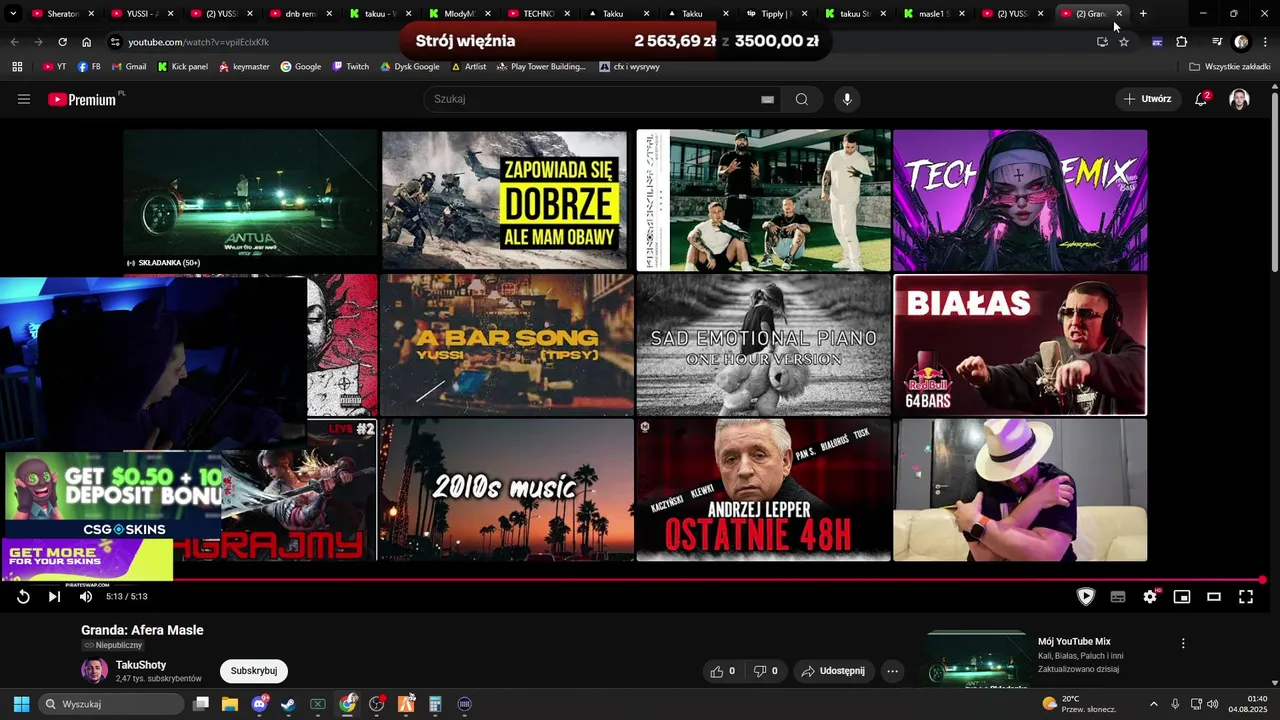Click the Udostępnij share button

tap(834, 671)
